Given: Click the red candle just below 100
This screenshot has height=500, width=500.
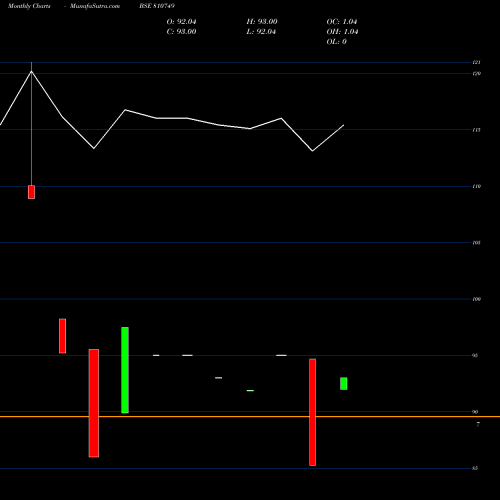Looking at the screenshot, I should [x=63, y=336].
